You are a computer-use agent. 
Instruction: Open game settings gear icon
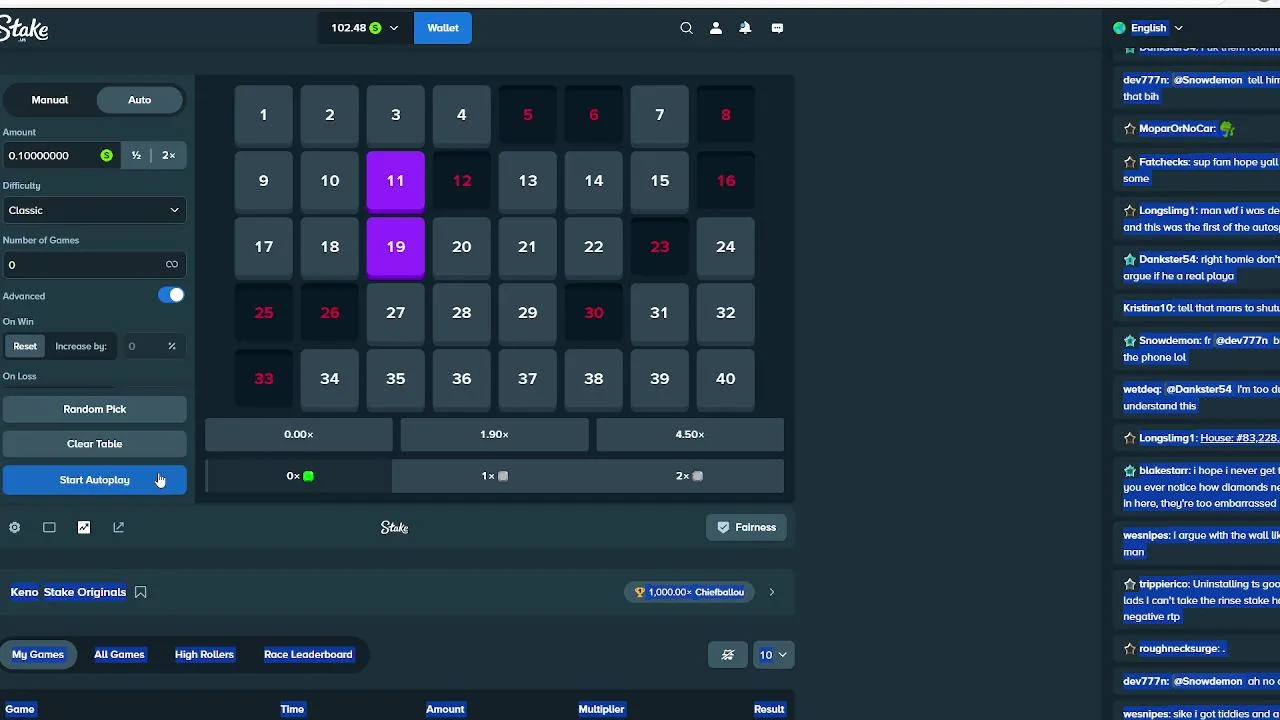click(x=15, y=527)
